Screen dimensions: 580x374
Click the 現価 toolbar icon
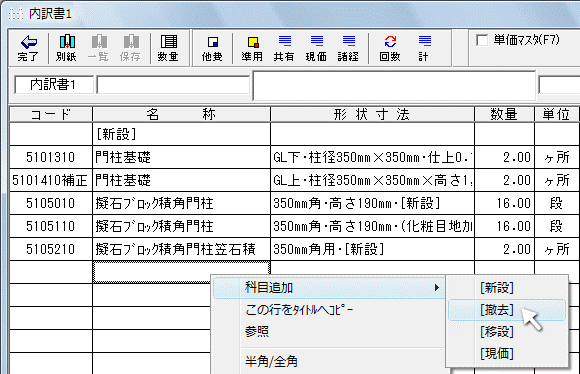pyautogui.click(x=317, y=40)
